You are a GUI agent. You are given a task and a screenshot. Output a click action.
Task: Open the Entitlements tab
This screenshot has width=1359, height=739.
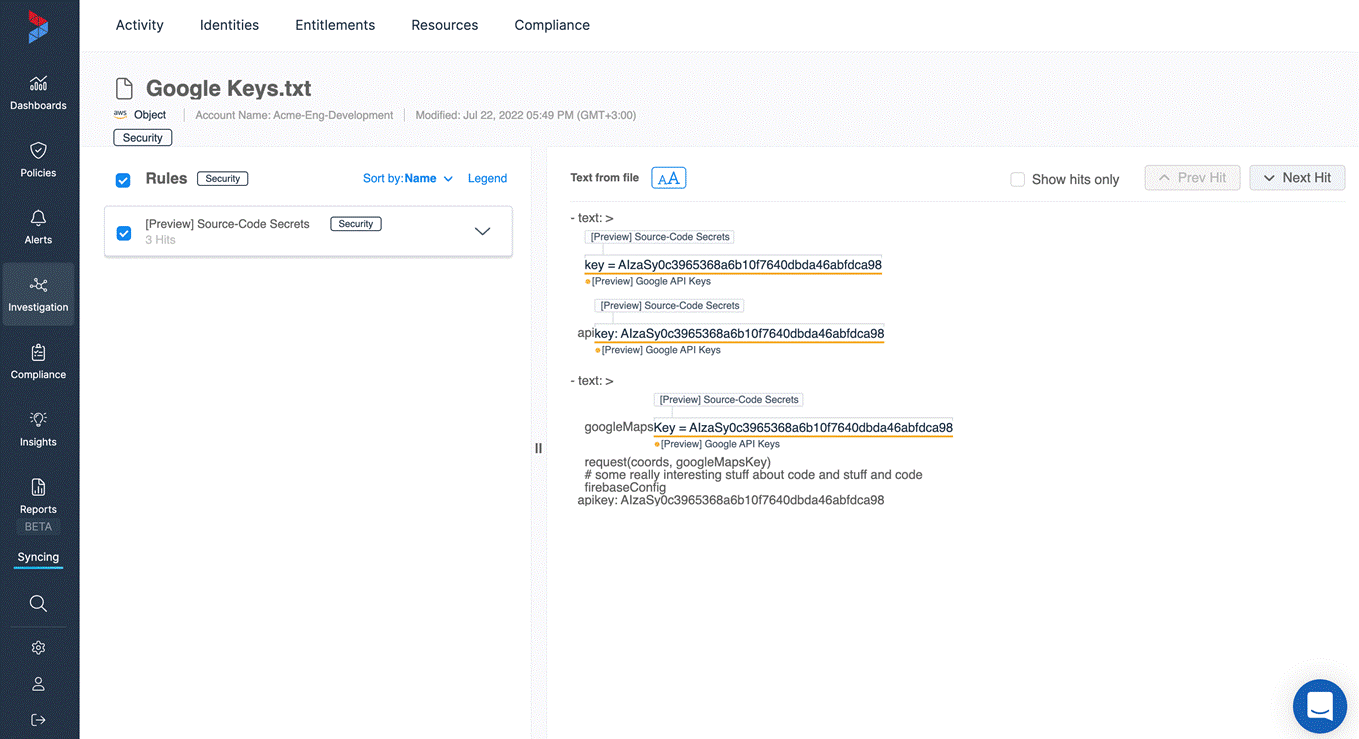[x=335, y=24]
